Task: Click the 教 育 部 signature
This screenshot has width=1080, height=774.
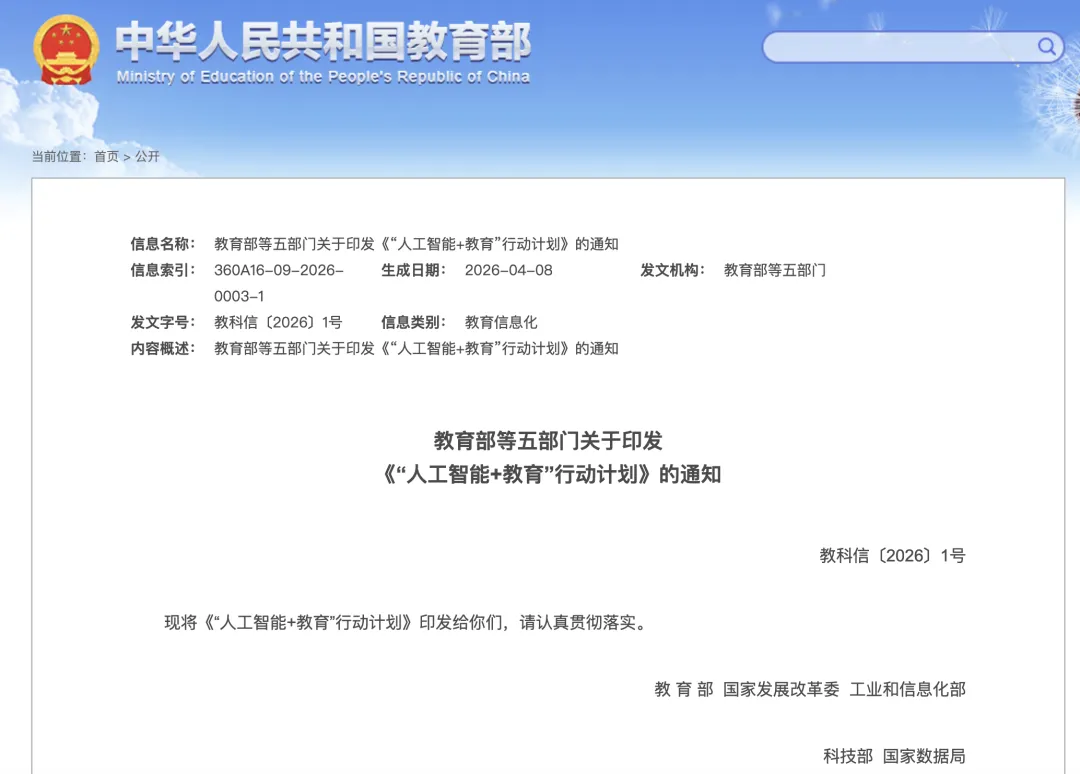Action: click(684, 689)
